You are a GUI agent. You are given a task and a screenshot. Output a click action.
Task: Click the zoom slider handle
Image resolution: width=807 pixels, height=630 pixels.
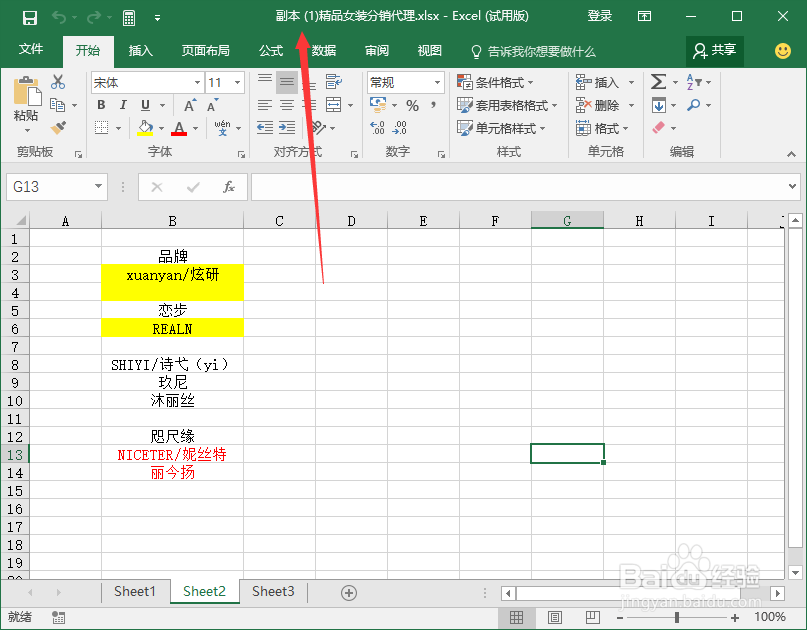click(677, 617)
